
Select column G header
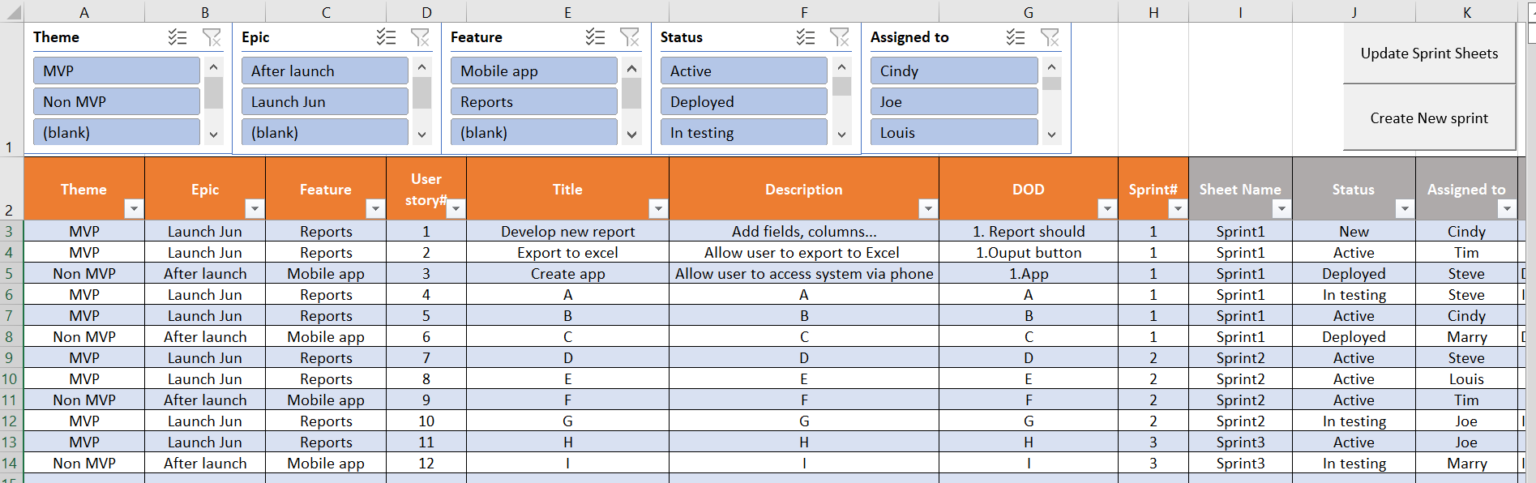click(1028, 11)
